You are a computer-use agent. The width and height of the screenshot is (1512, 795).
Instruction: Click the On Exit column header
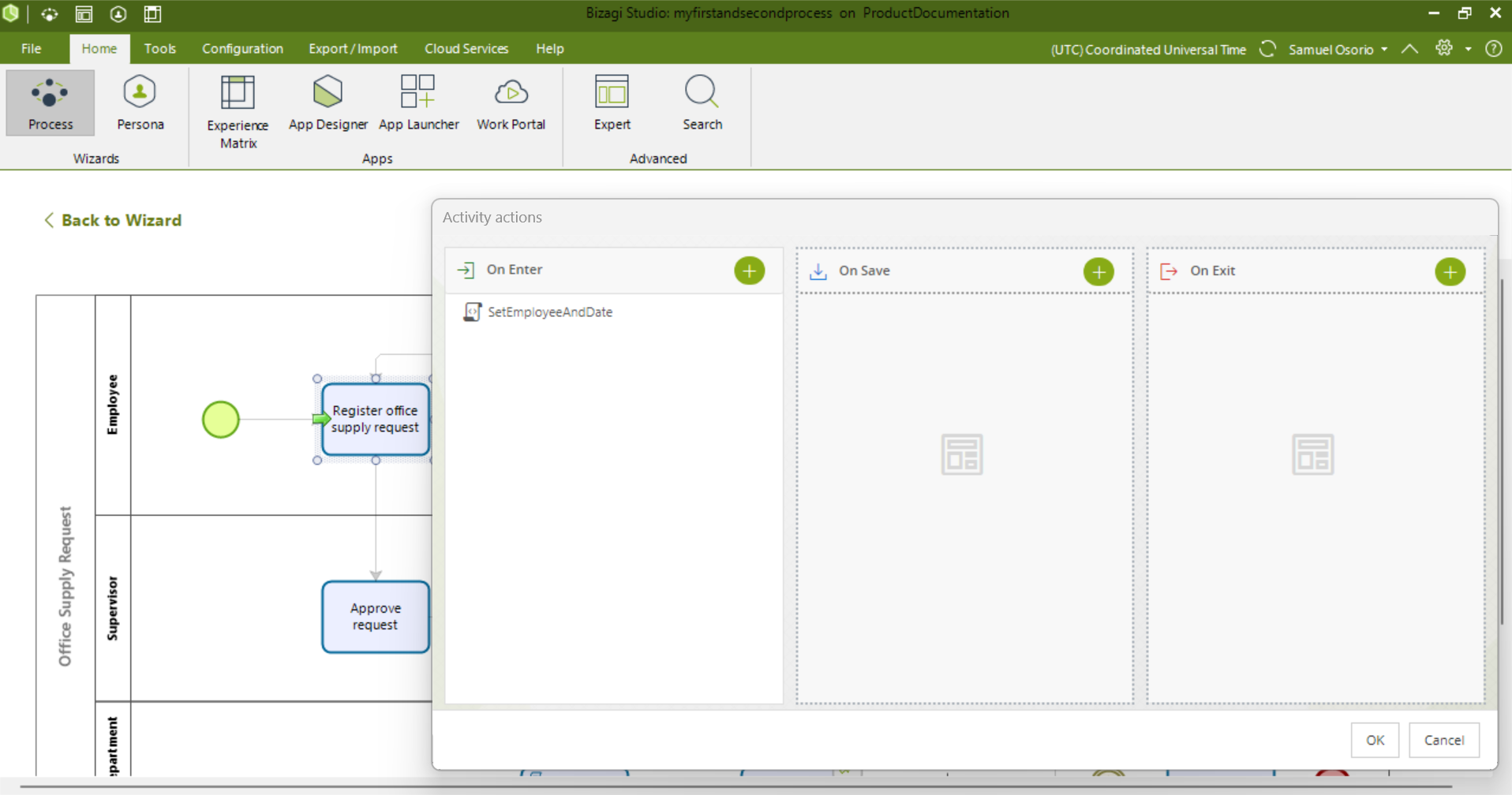1316,271
